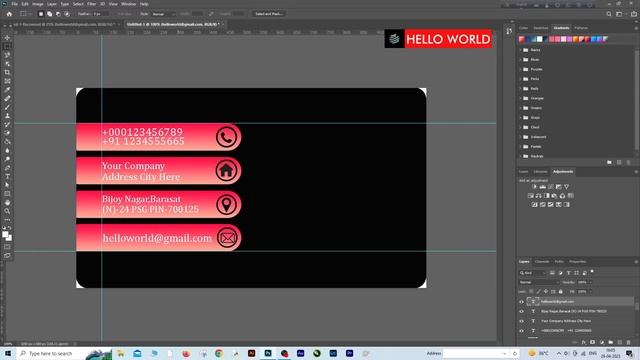Image resolution: width=640 pixels, height=360 pixels.
Task: Expand the Greens gradient folder
Action: 520,108
